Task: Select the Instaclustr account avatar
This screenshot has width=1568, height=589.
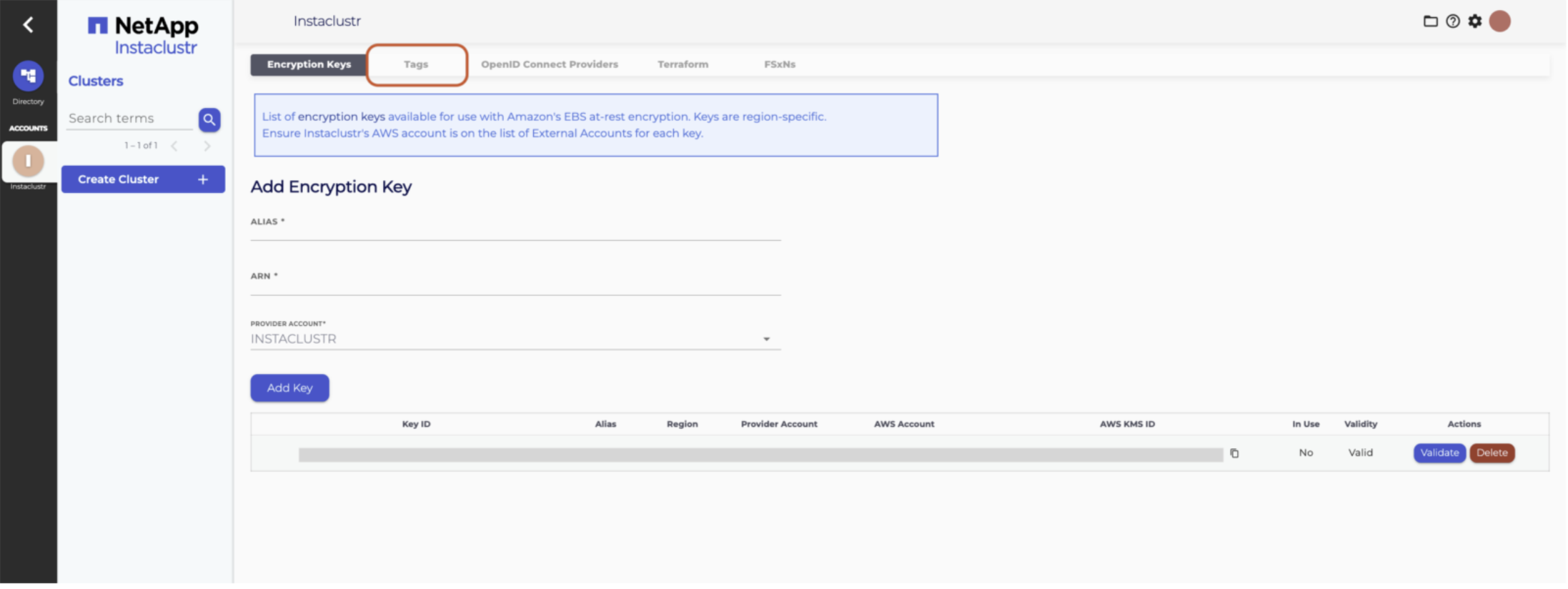Action: click(28, 162)
